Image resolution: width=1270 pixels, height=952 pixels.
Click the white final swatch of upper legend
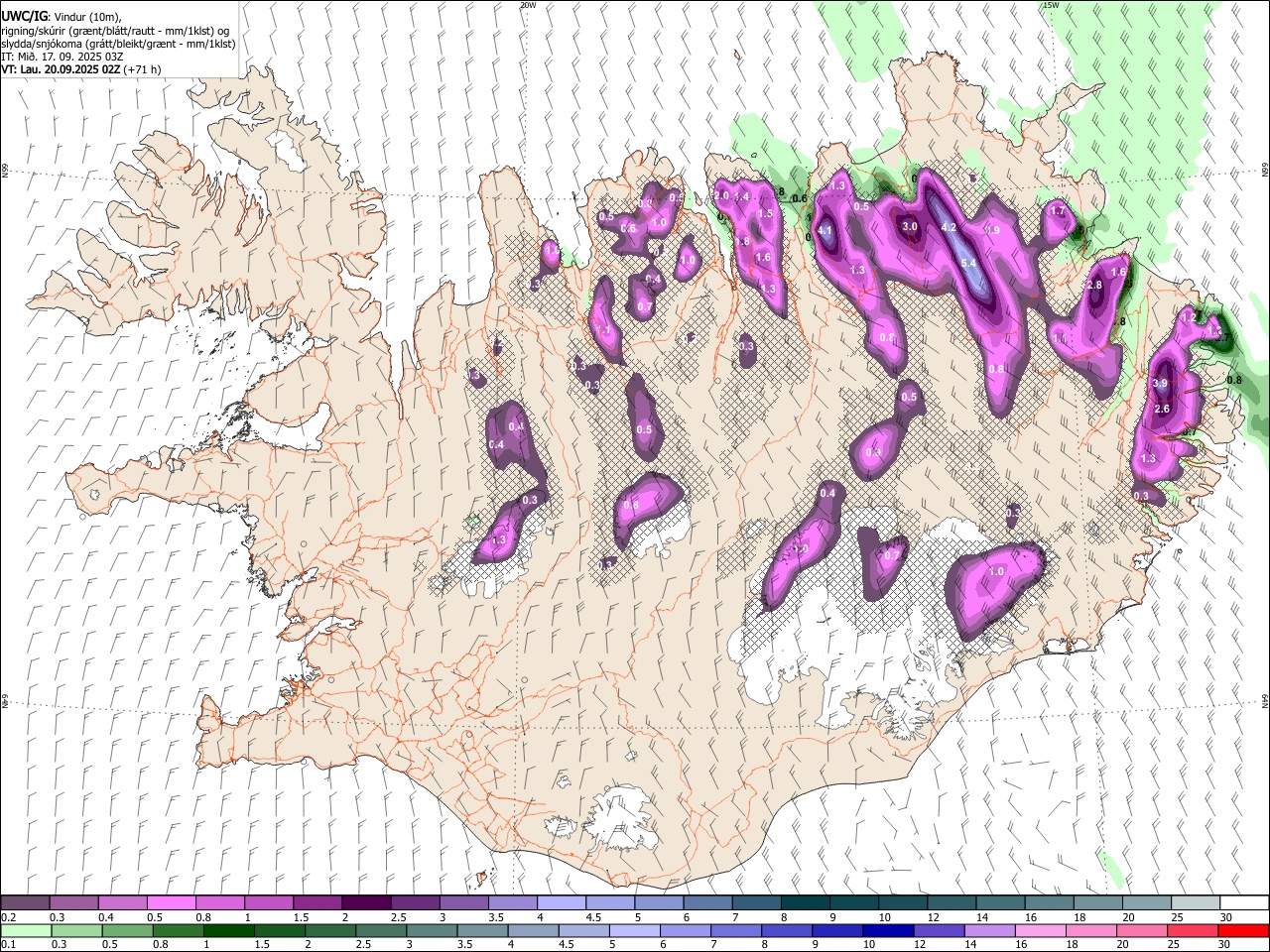click(x=1244, y=903)
